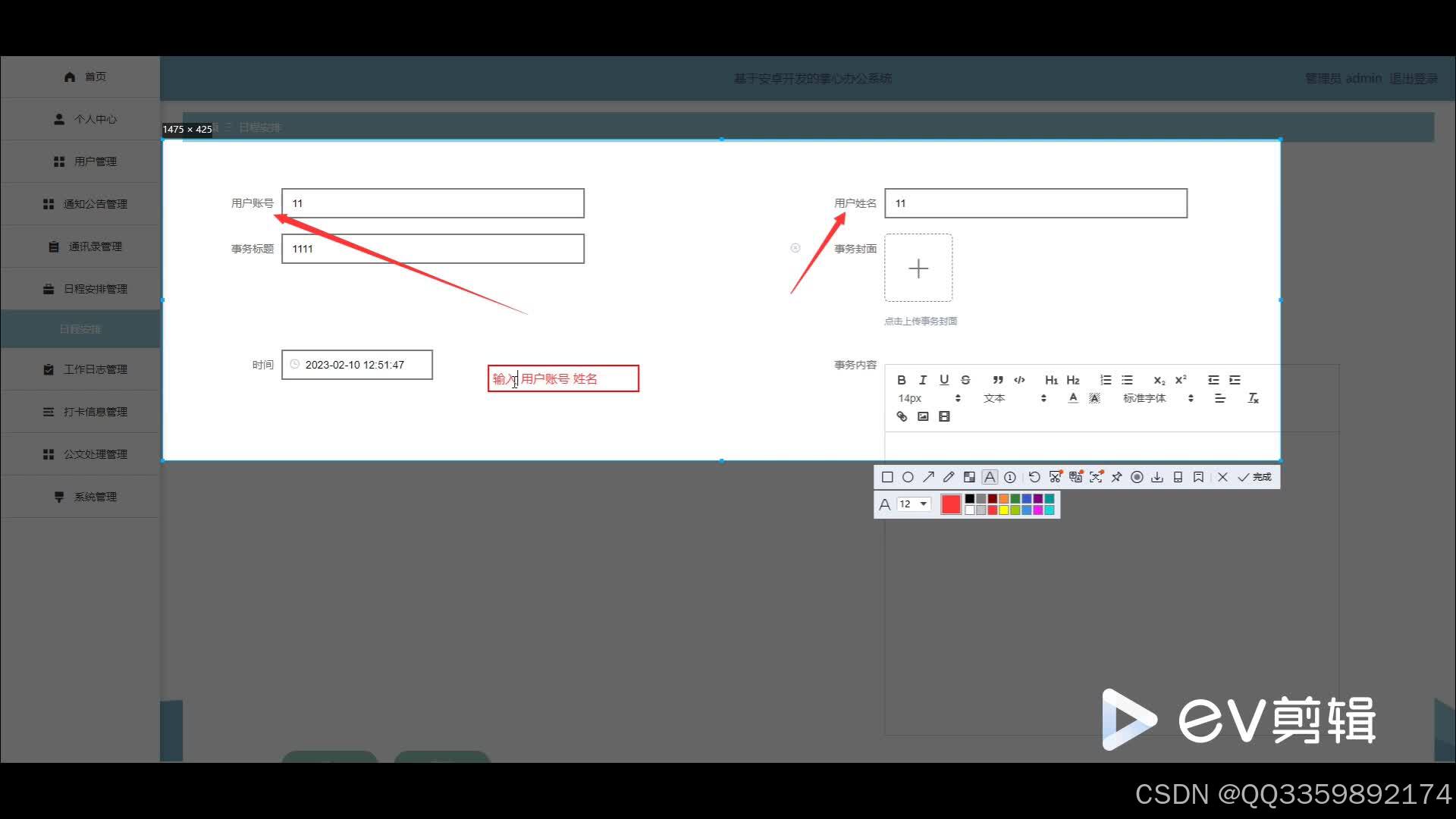Pick the black color swatch
Image resolution: width=1456 pixels, height=819 pixels.
(970, 499)
